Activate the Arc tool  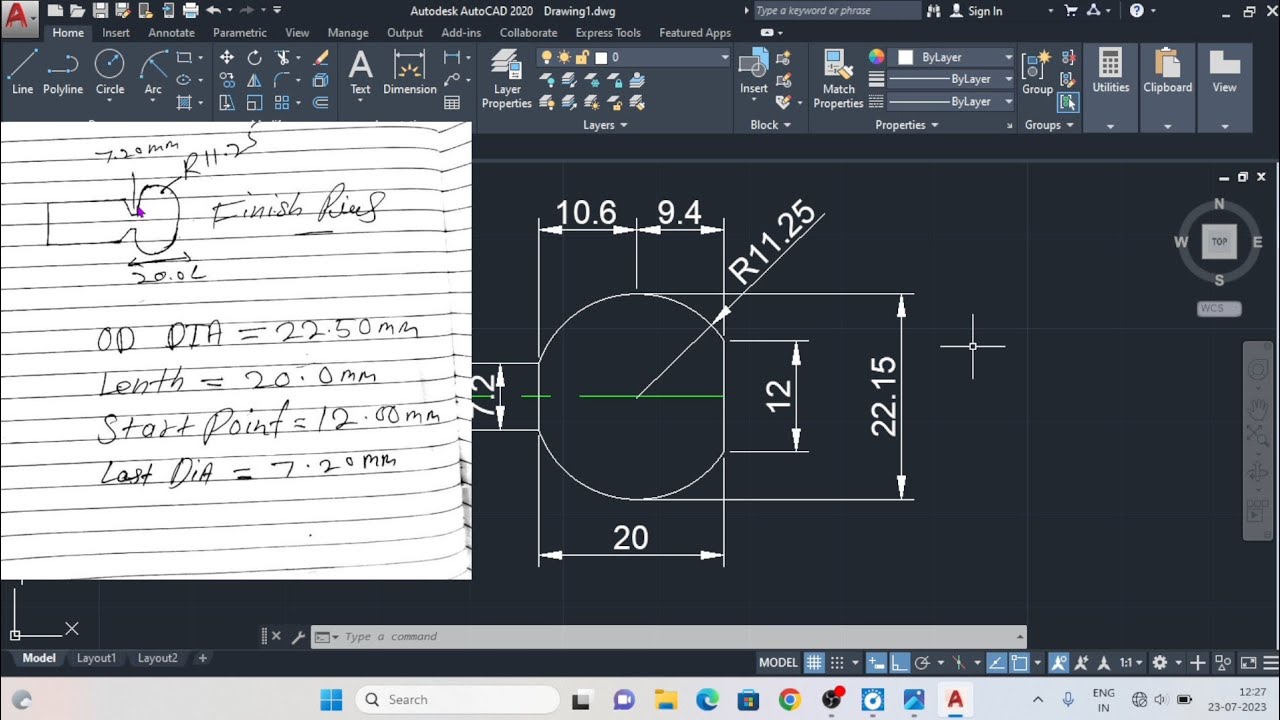153,72
